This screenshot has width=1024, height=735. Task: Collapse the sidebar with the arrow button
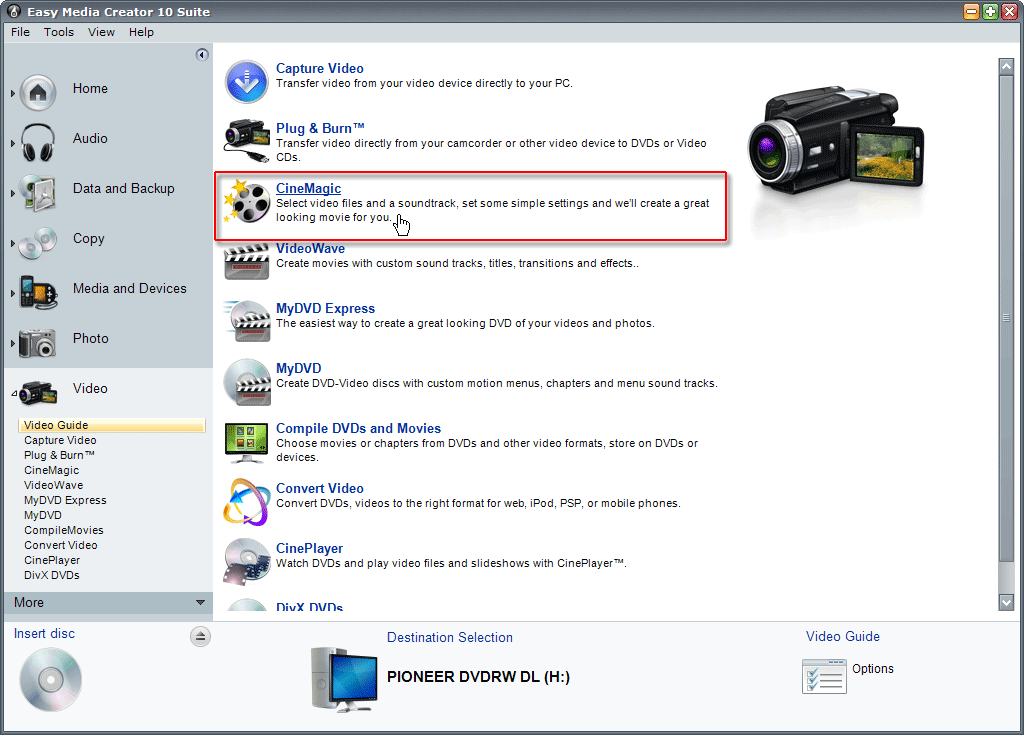202,54
